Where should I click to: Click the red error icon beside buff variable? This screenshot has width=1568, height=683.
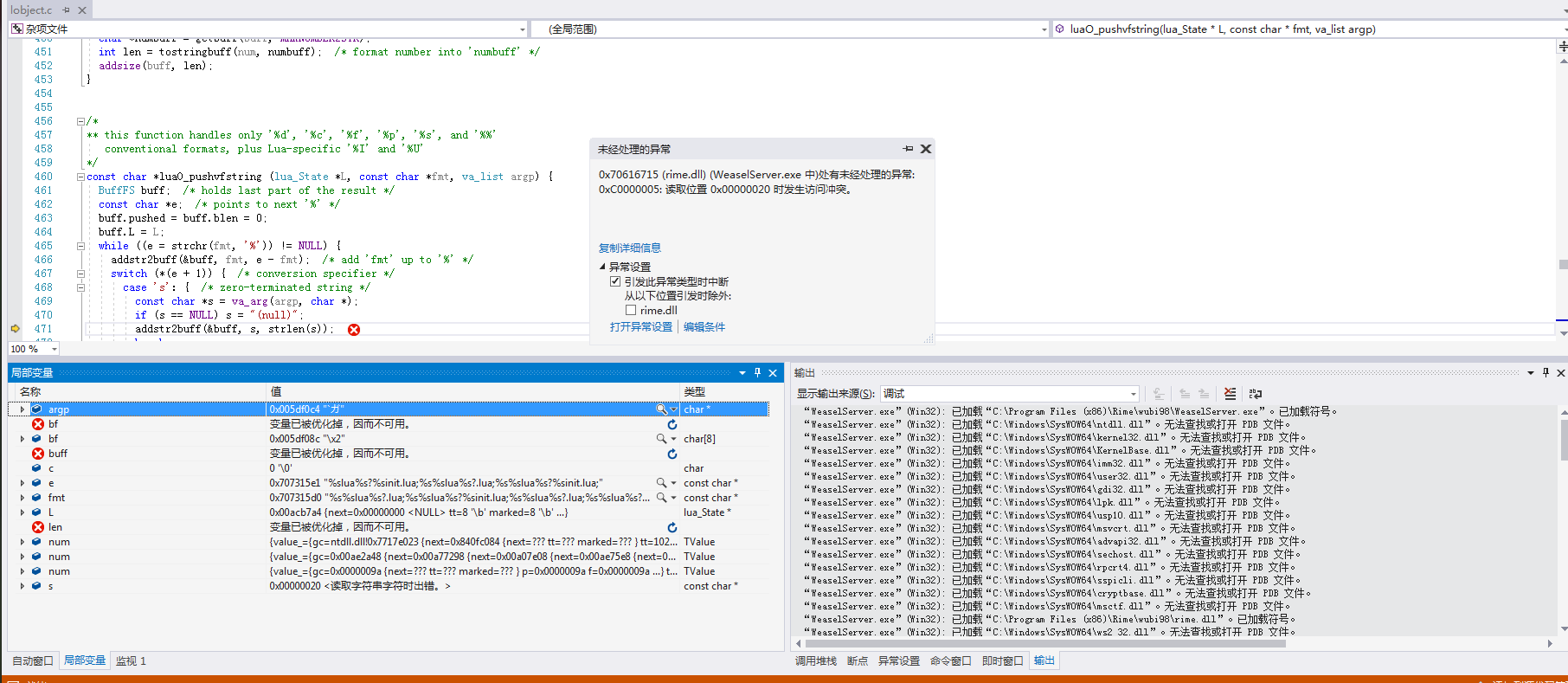(x=38, y=454)
